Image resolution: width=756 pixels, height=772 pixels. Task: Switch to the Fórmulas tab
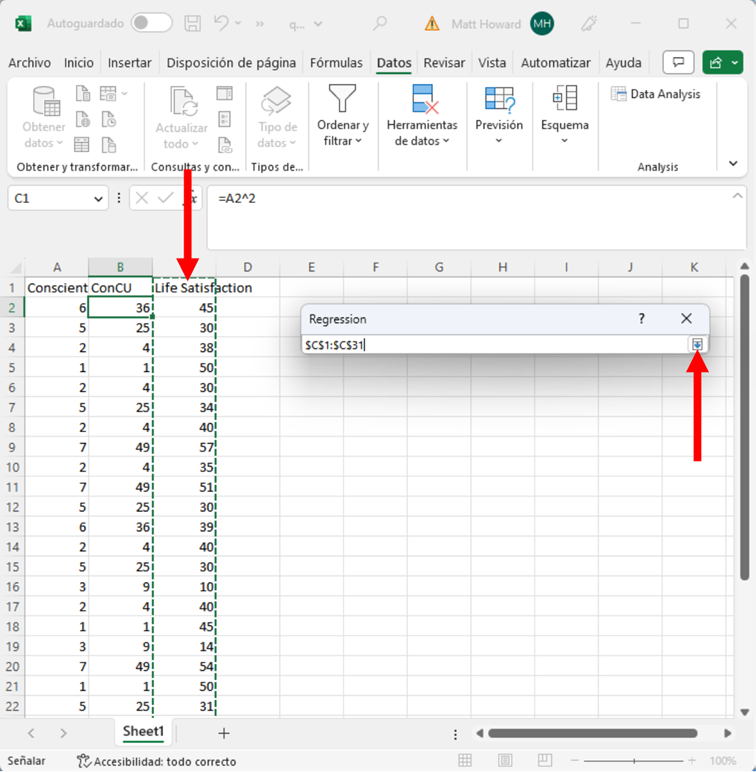point(336,62)
